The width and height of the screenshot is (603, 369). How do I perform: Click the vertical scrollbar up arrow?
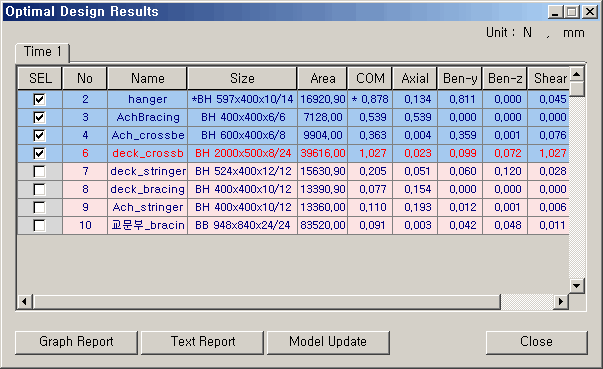point(576,74)
